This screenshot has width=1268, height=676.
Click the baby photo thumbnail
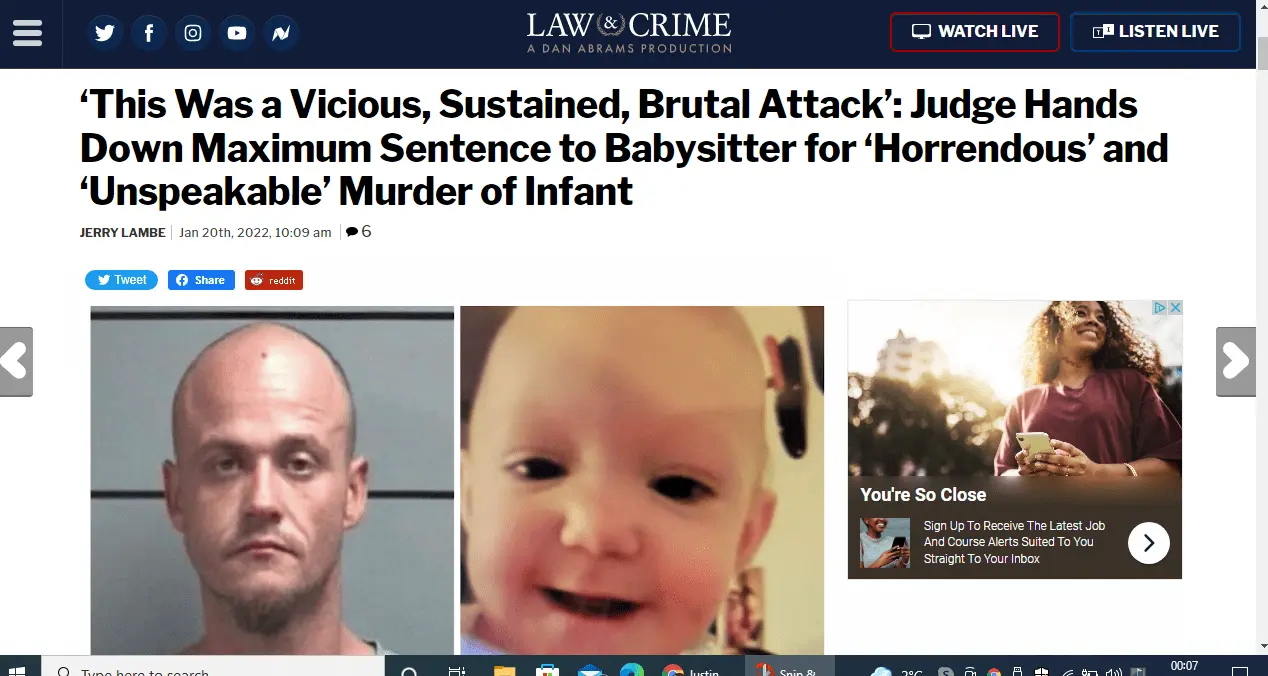[x=642, y=480]
